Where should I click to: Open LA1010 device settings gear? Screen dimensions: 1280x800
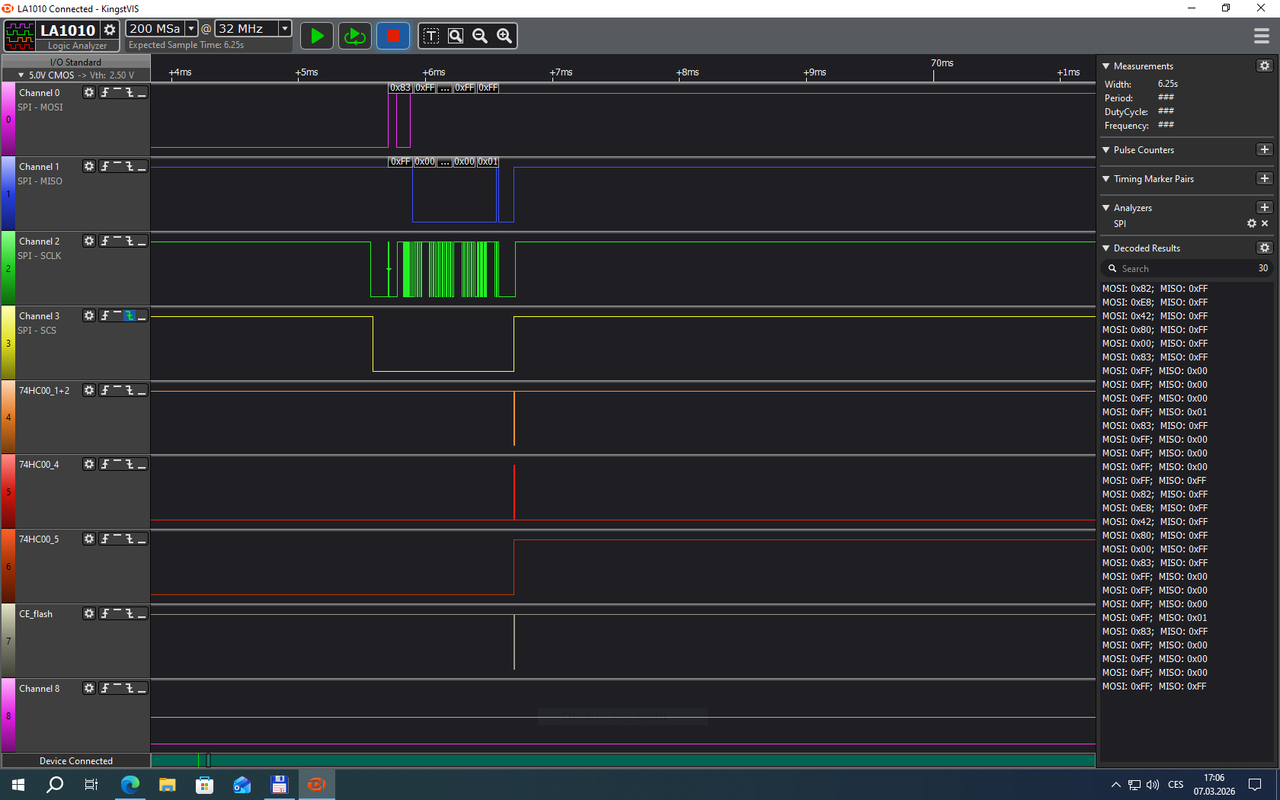tap(110, 30)
